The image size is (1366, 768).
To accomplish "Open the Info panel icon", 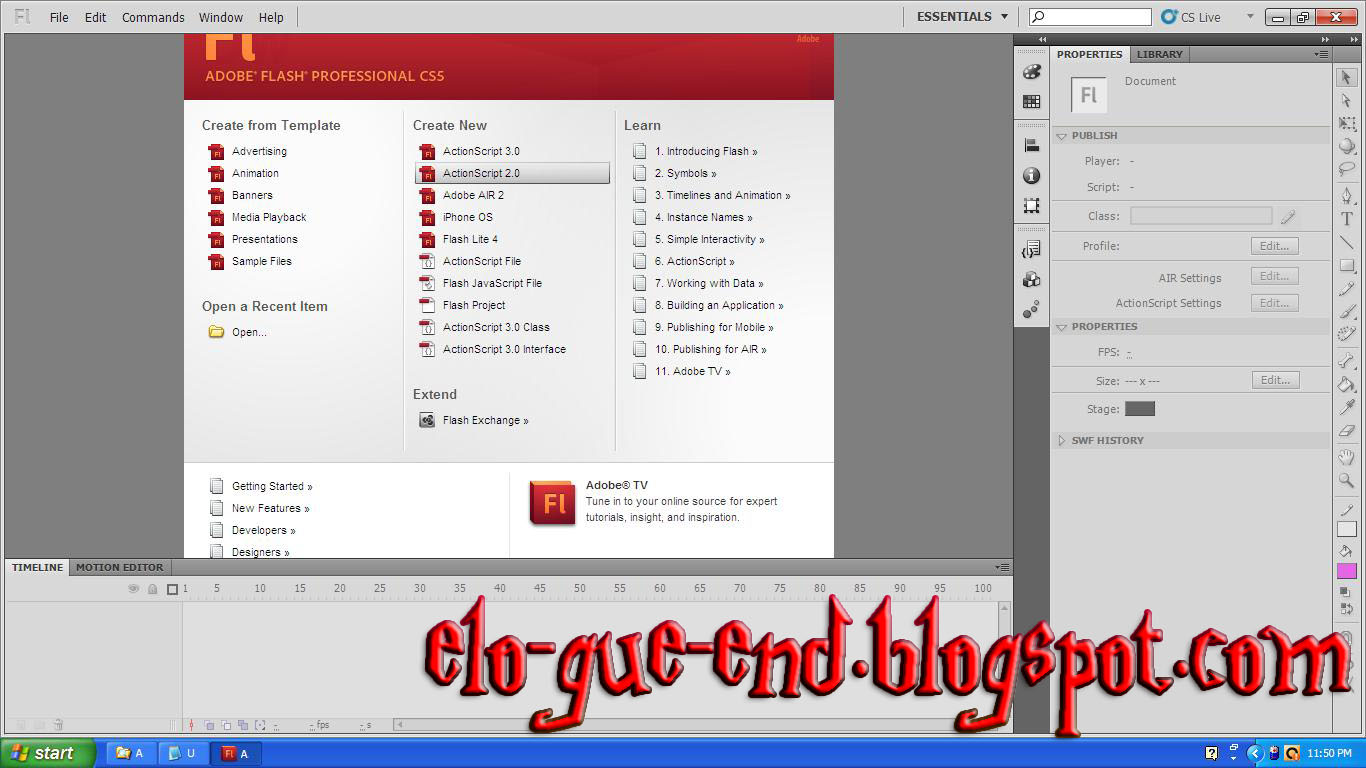I will [1031, 175].
